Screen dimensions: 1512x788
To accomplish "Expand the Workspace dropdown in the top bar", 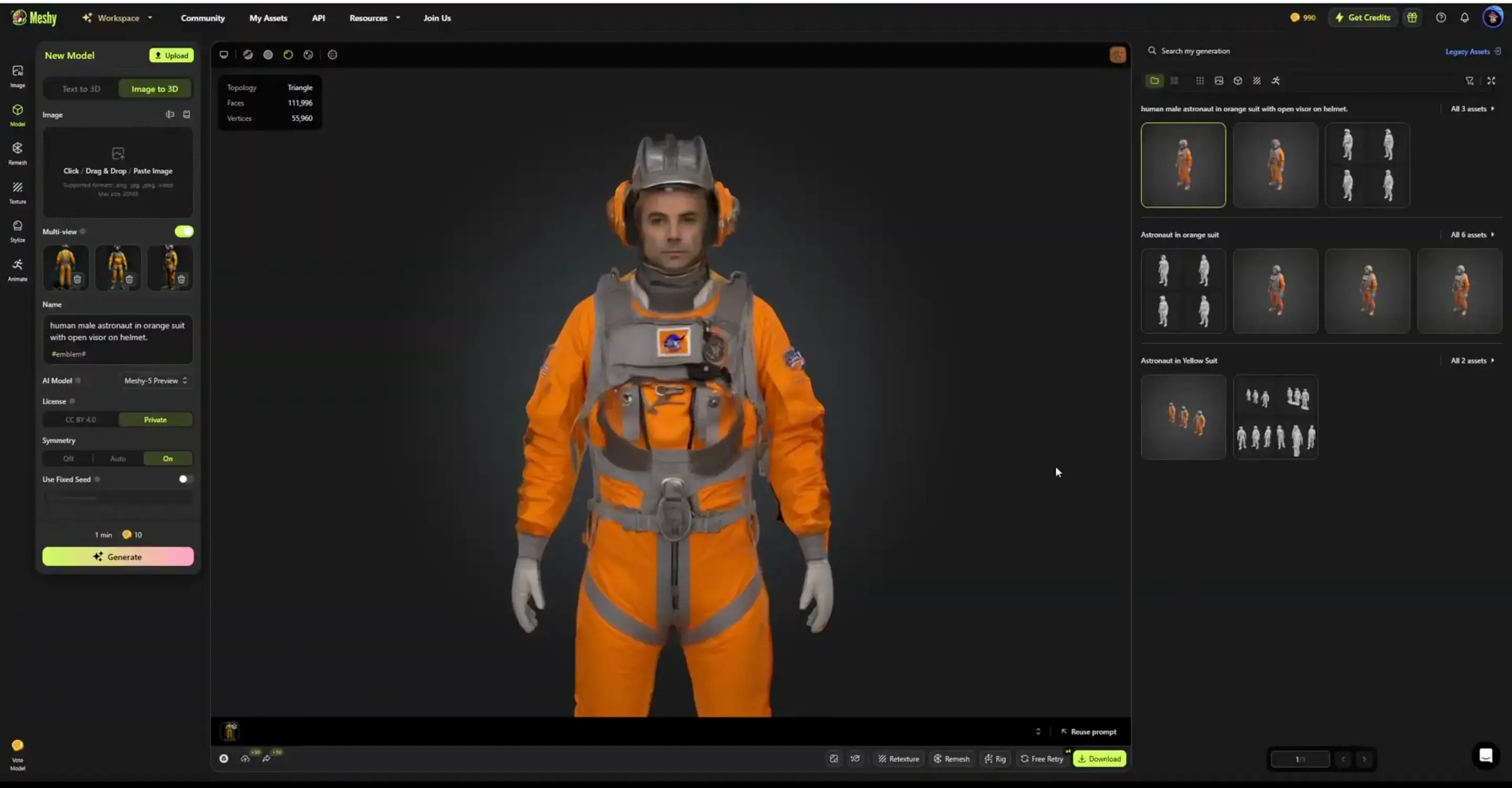I will (x=117, y=18).
